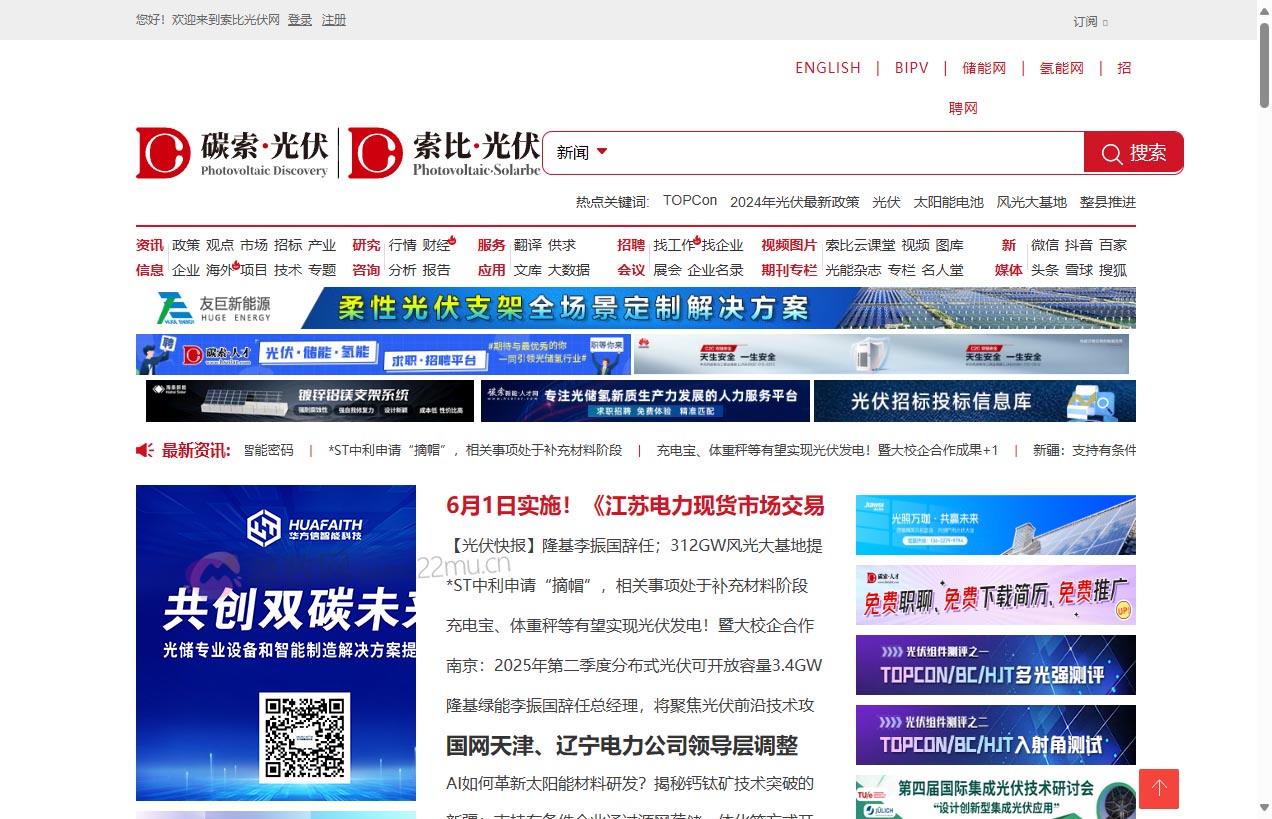The height and width of the screenshot is (819, 1272).
Task: Click the red back-to-top arrow button
Action: click(1158, 789)
